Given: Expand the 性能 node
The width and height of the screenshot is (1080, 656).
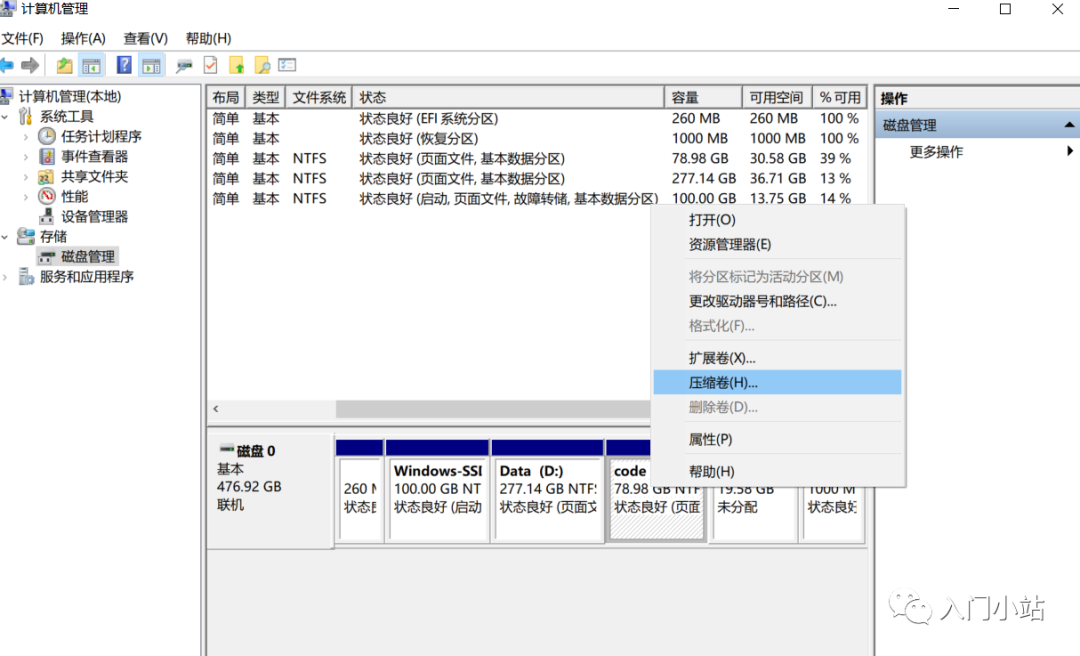Looking at the screenshot, I should pos(26,197).
